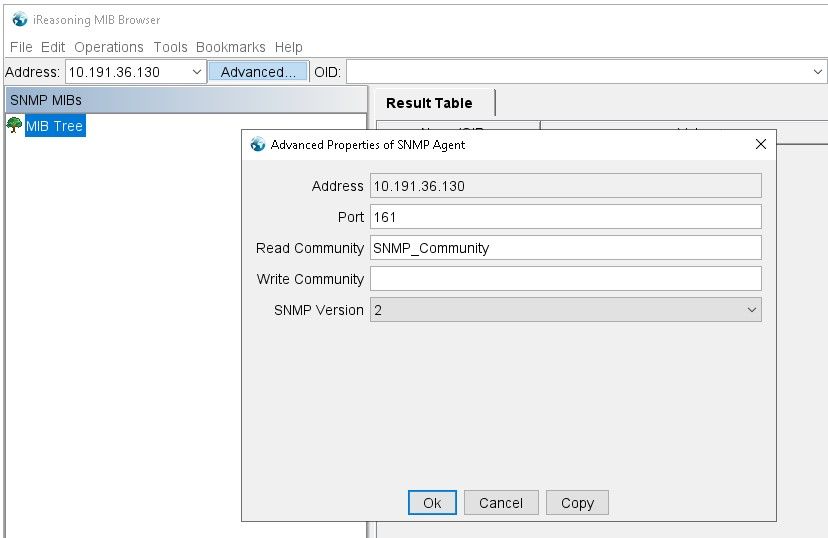Screen dimensions: 828x538
Task: Click the Address field in the dialog
Action: point(566,186)
